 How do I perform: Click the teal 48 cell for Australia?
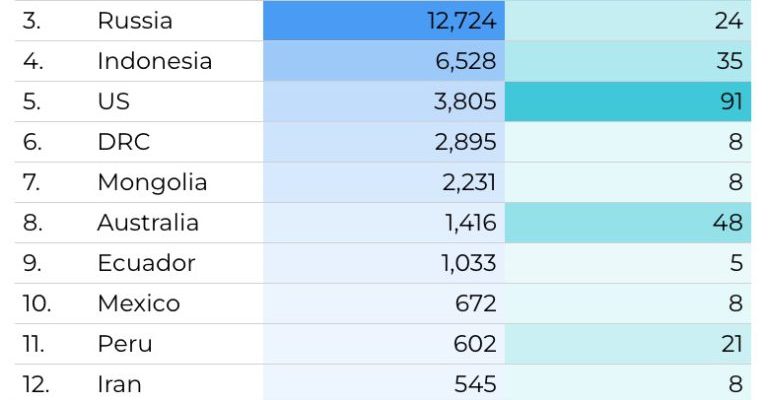[x=627, y=223]
